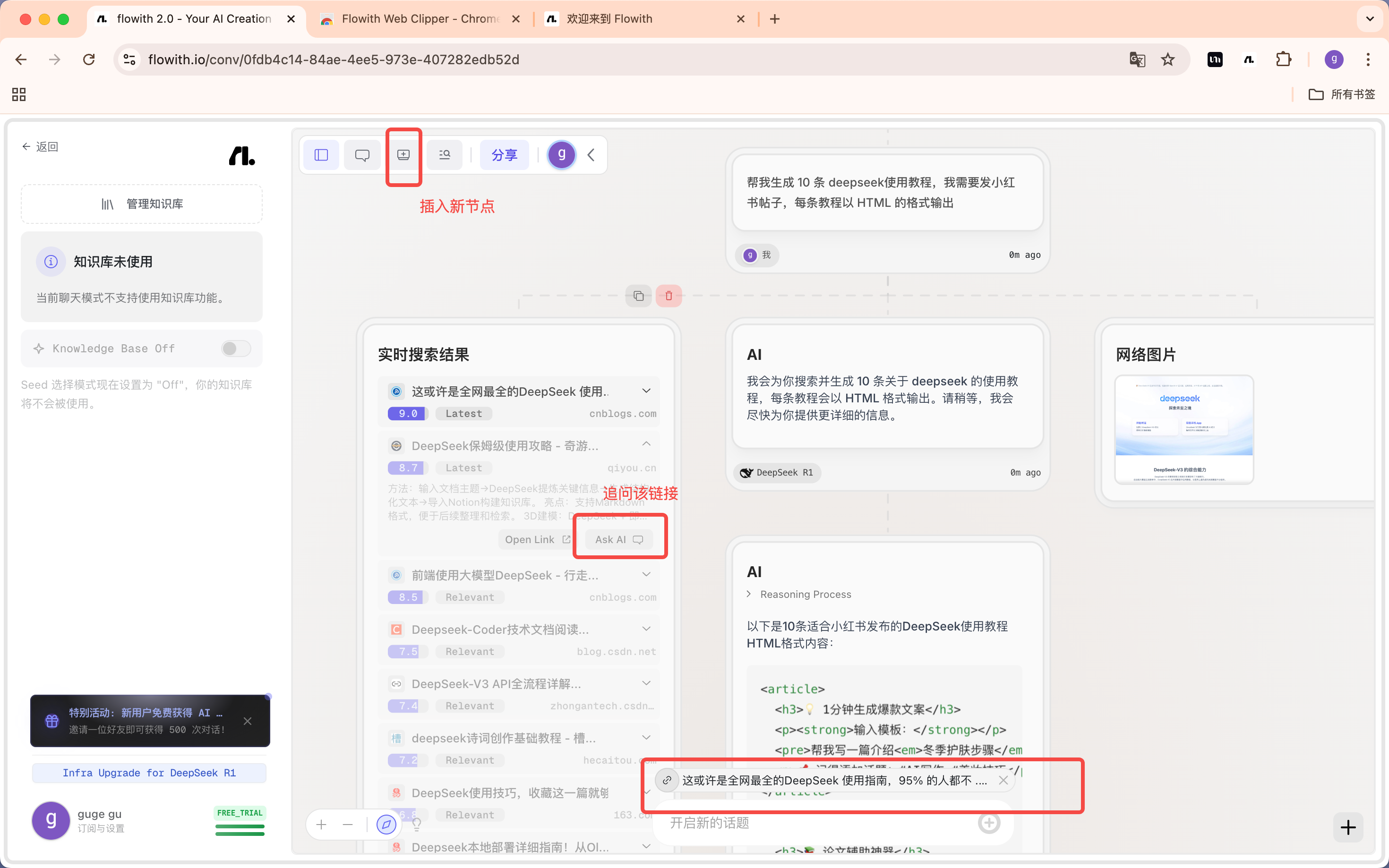Expand Deepseek-Coder技术文档阅读 result
The height and width of the screenshot is (868, 1389).
click(x=647, y=629)
